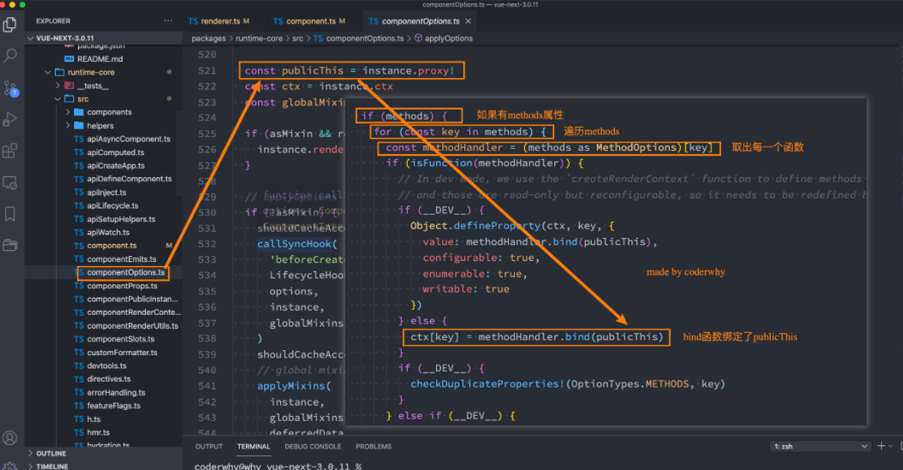
Task: Click runtime-core in the breadcrumb
Action: (259, 39)
